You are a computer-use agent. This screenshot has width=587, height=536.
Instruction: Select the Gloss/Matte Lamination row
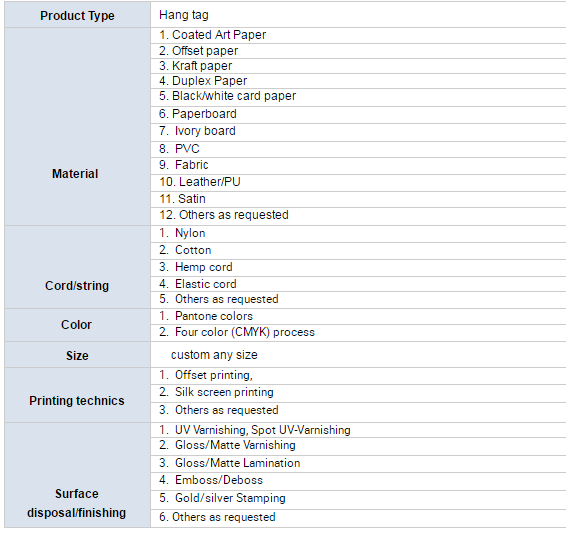pos(358,464)
